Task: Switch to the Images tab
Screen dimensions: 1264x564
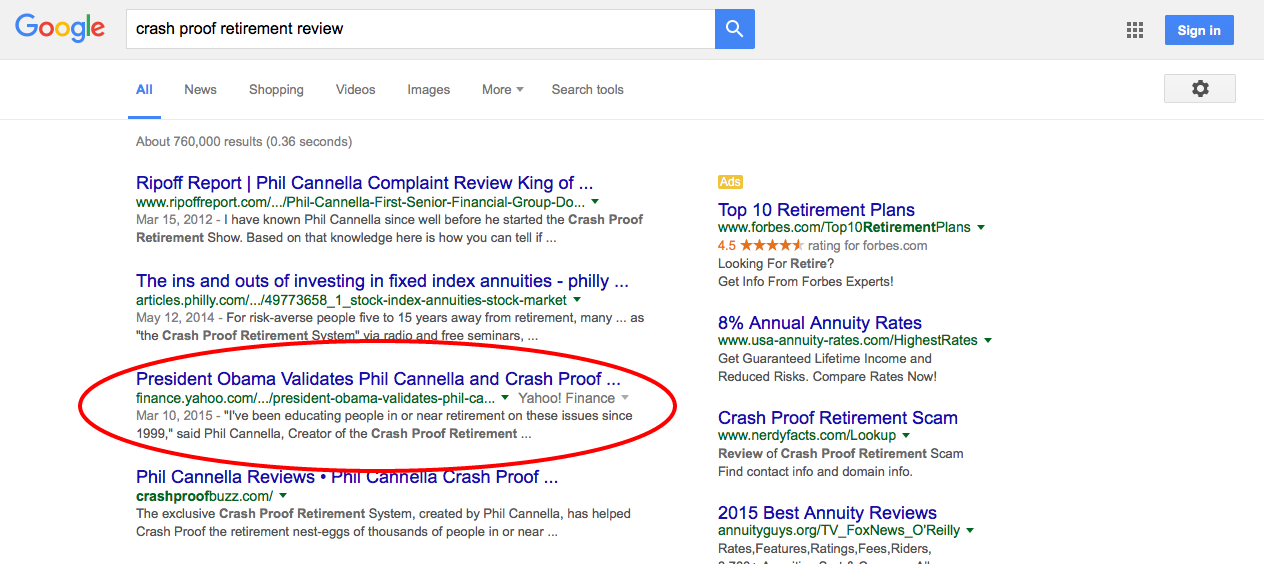Action: click(428, 89)
